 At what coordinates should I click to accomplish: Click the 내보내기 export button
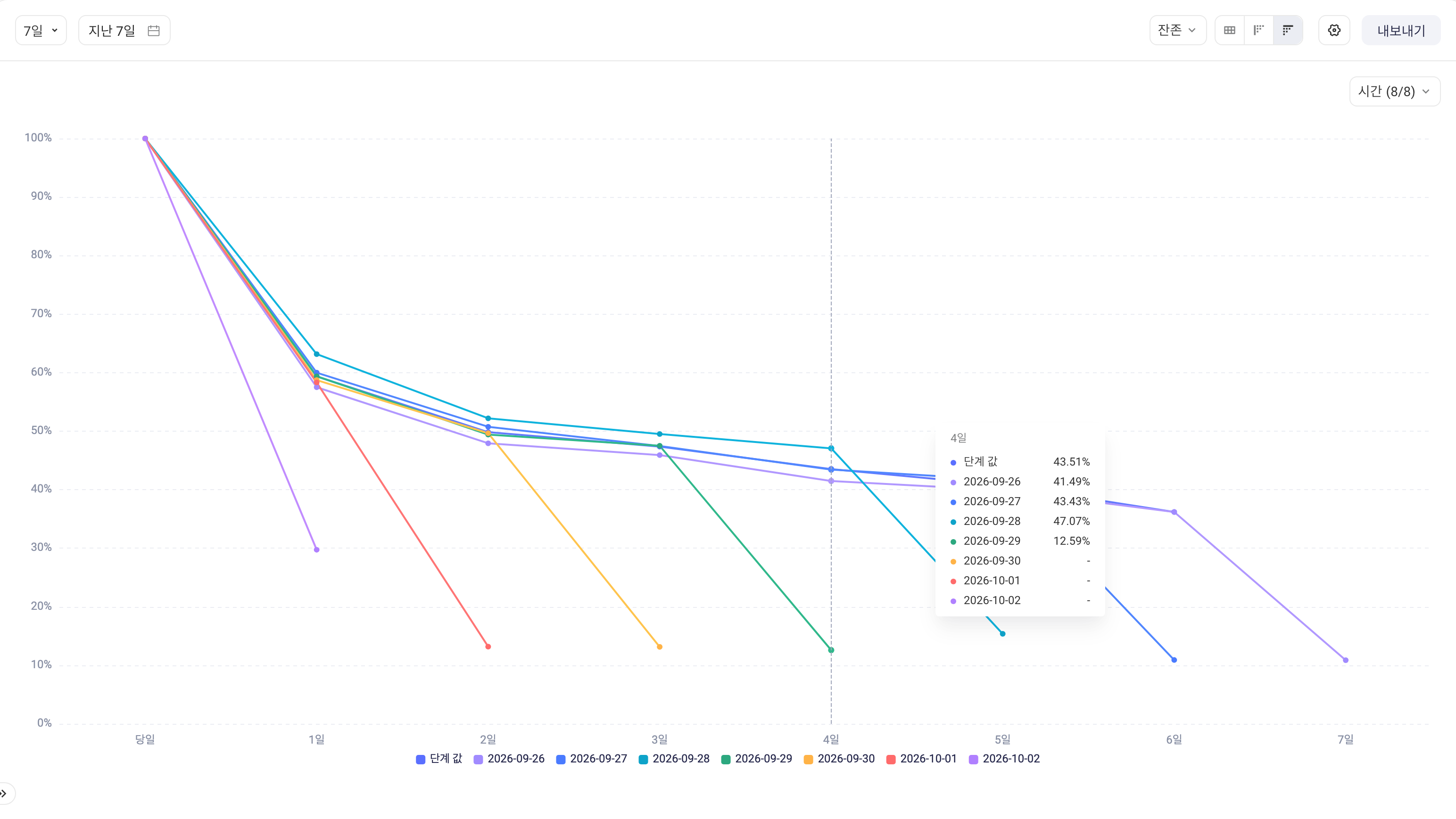tap(1401, 31)
